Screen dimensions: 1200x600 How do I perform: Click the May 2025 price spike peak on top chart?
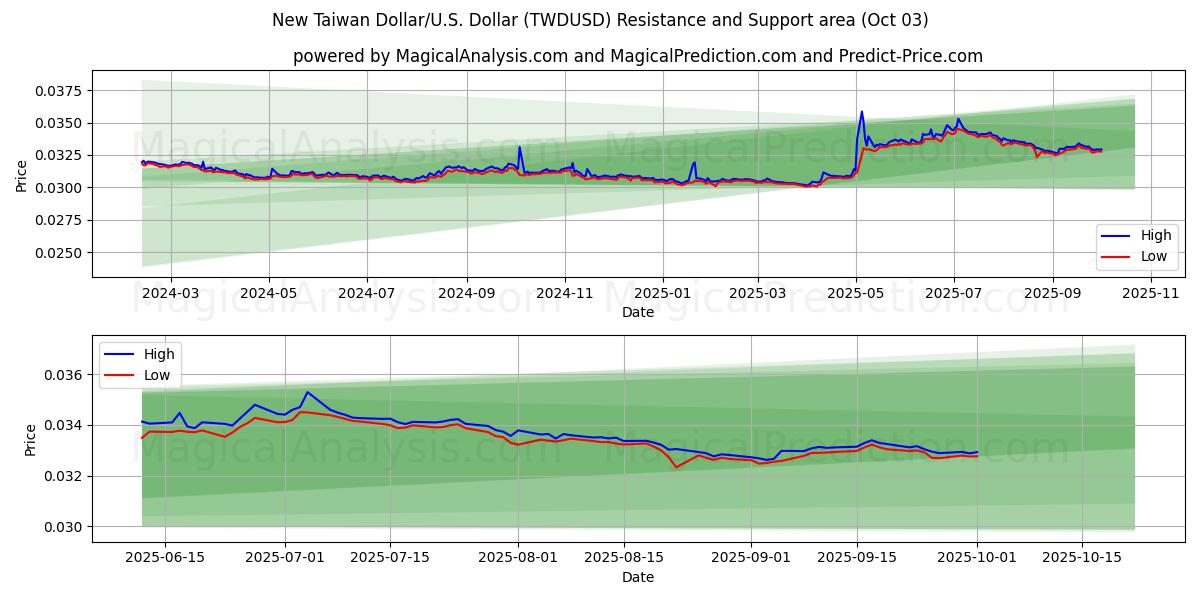pyautogui.click(x=862, y=112)
